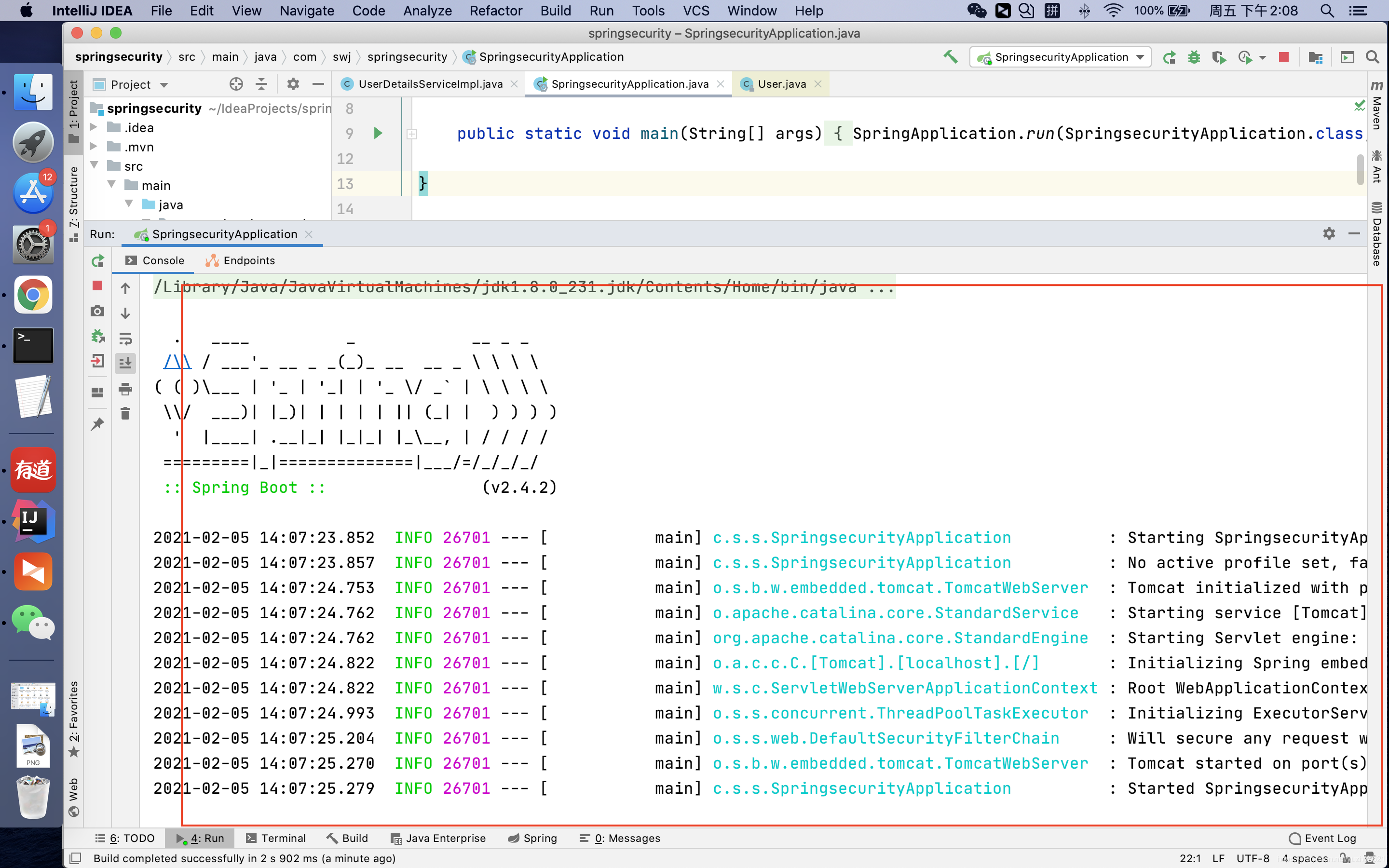Click the down arrow stack trace icon
The image size is (1389, 868).
(x=125, y=313)
